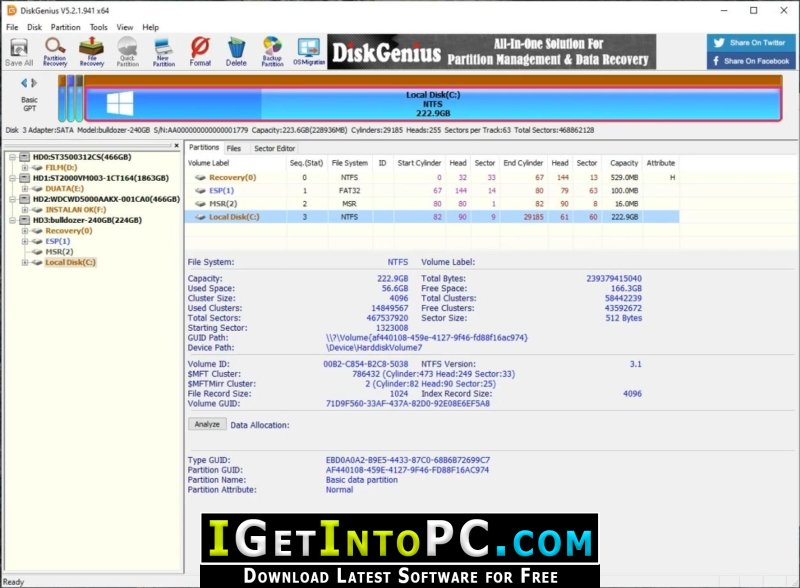Expand the Local Disk(C:) tree node
The image size is (800, 588).
coord(24,262)
